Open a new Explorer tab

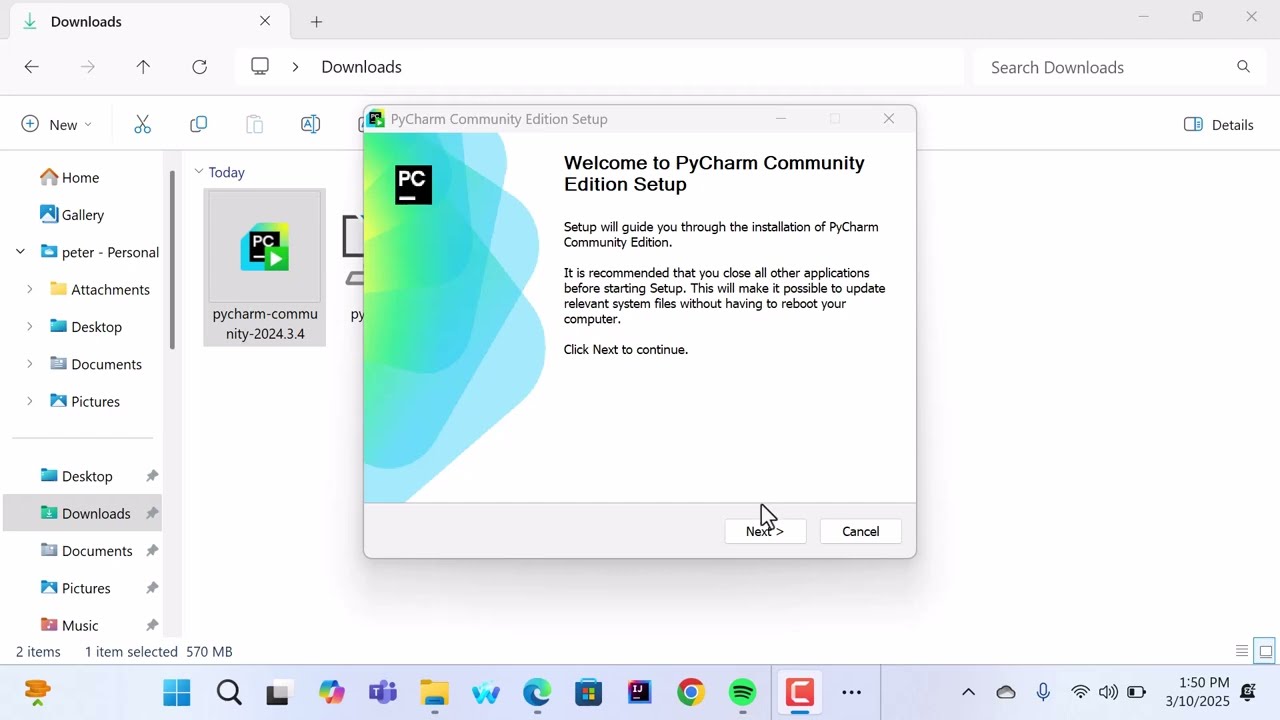(x=316, y=21)
